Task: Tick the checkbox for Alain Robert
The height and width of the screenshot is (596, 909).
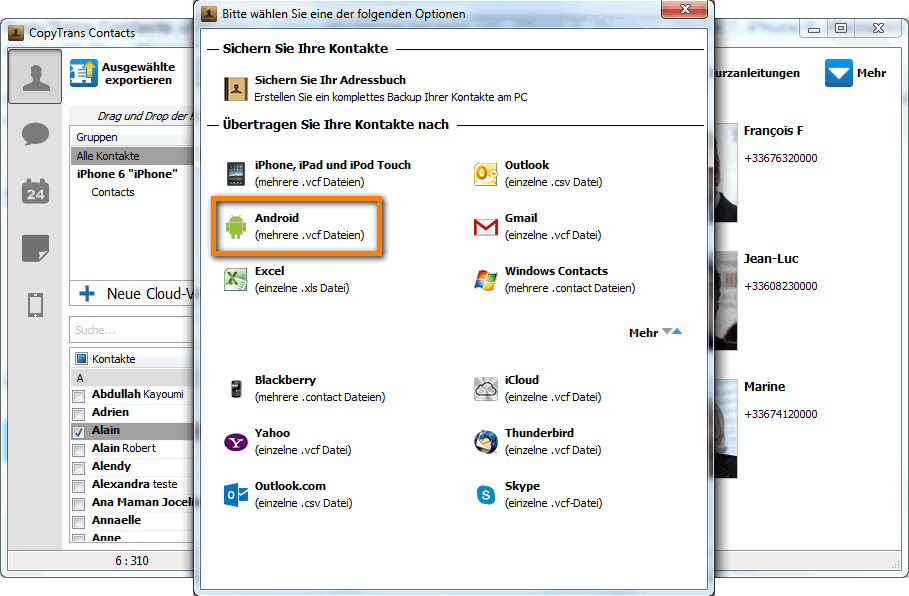Action: [78, 450]
